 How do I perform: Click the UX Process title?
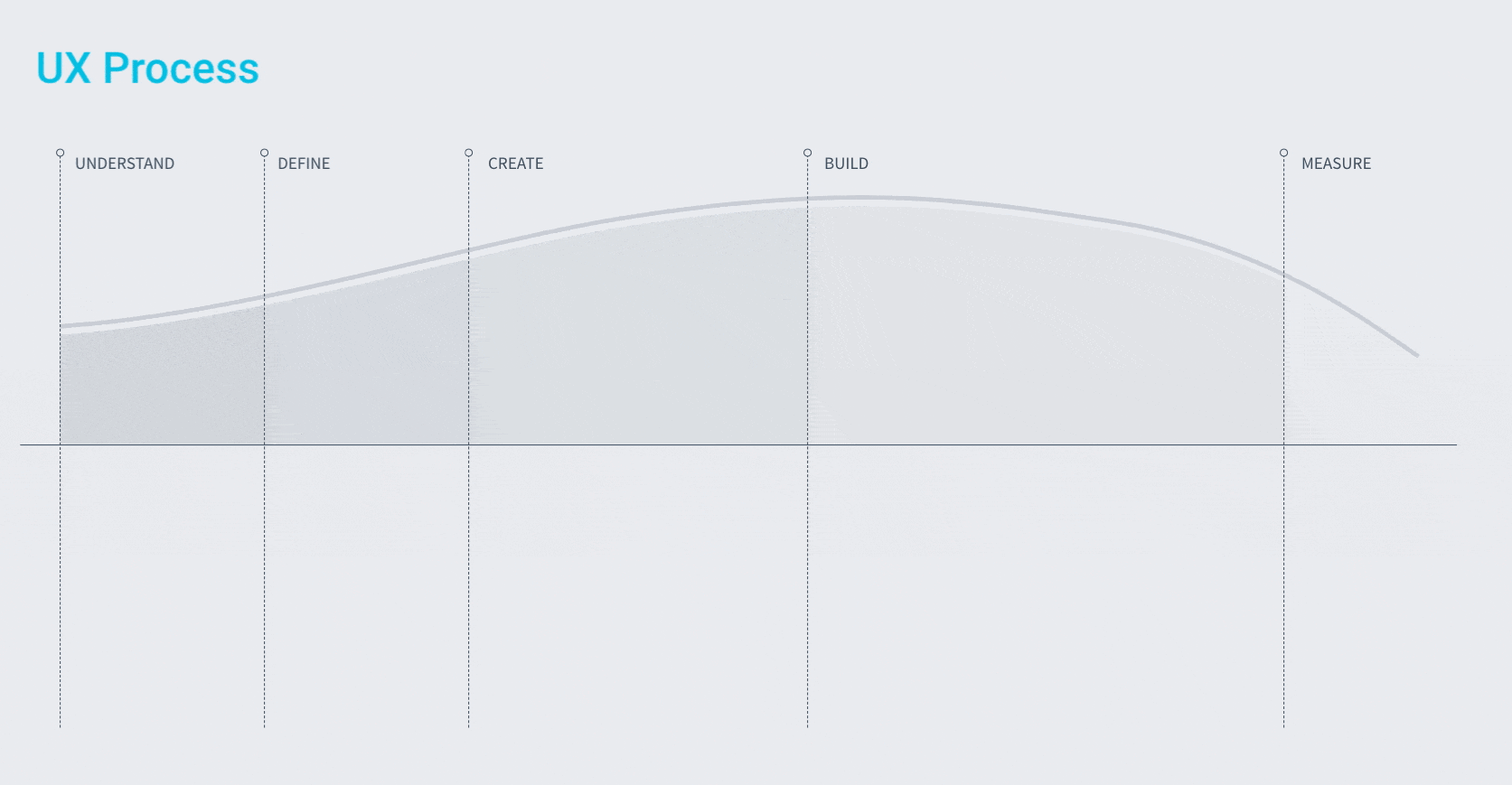click(x=147, y=69)
